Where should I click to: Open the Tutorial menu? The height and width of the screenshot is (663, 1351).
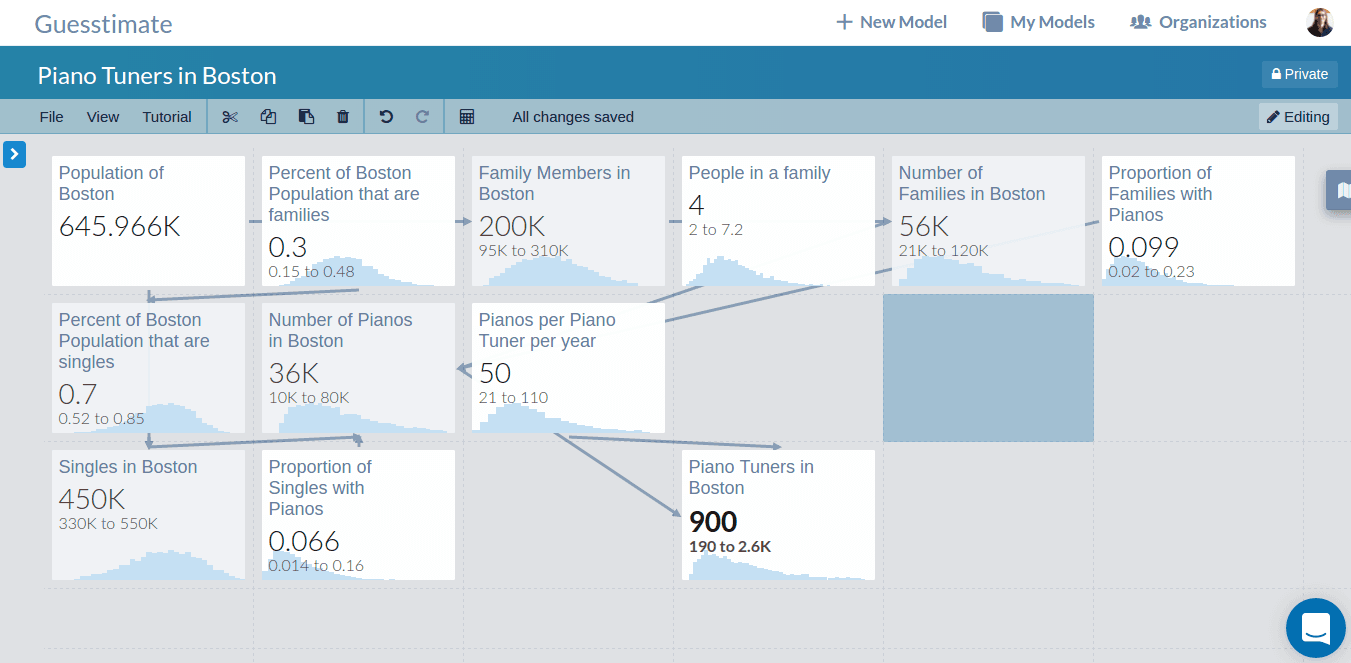[x=167, y=117]
